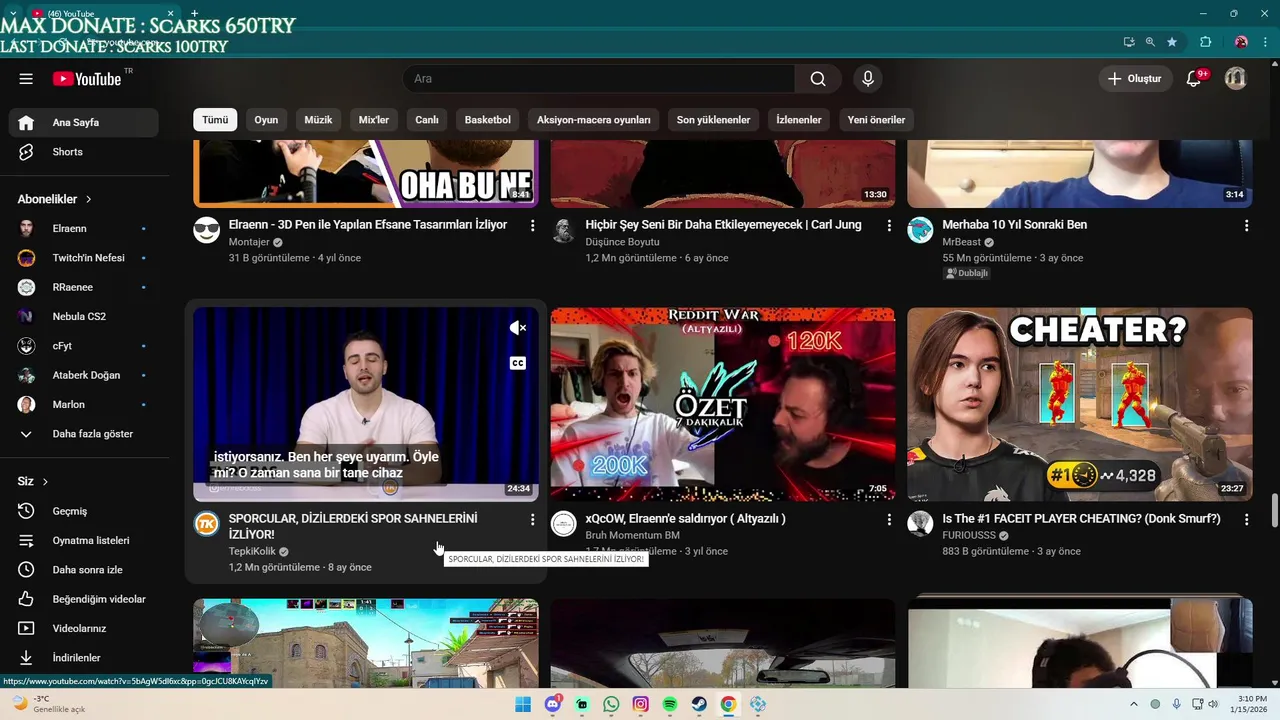Open more options for xQcOW video
The height and width of the screenshot is (720, 1280).
coord(889,520)
